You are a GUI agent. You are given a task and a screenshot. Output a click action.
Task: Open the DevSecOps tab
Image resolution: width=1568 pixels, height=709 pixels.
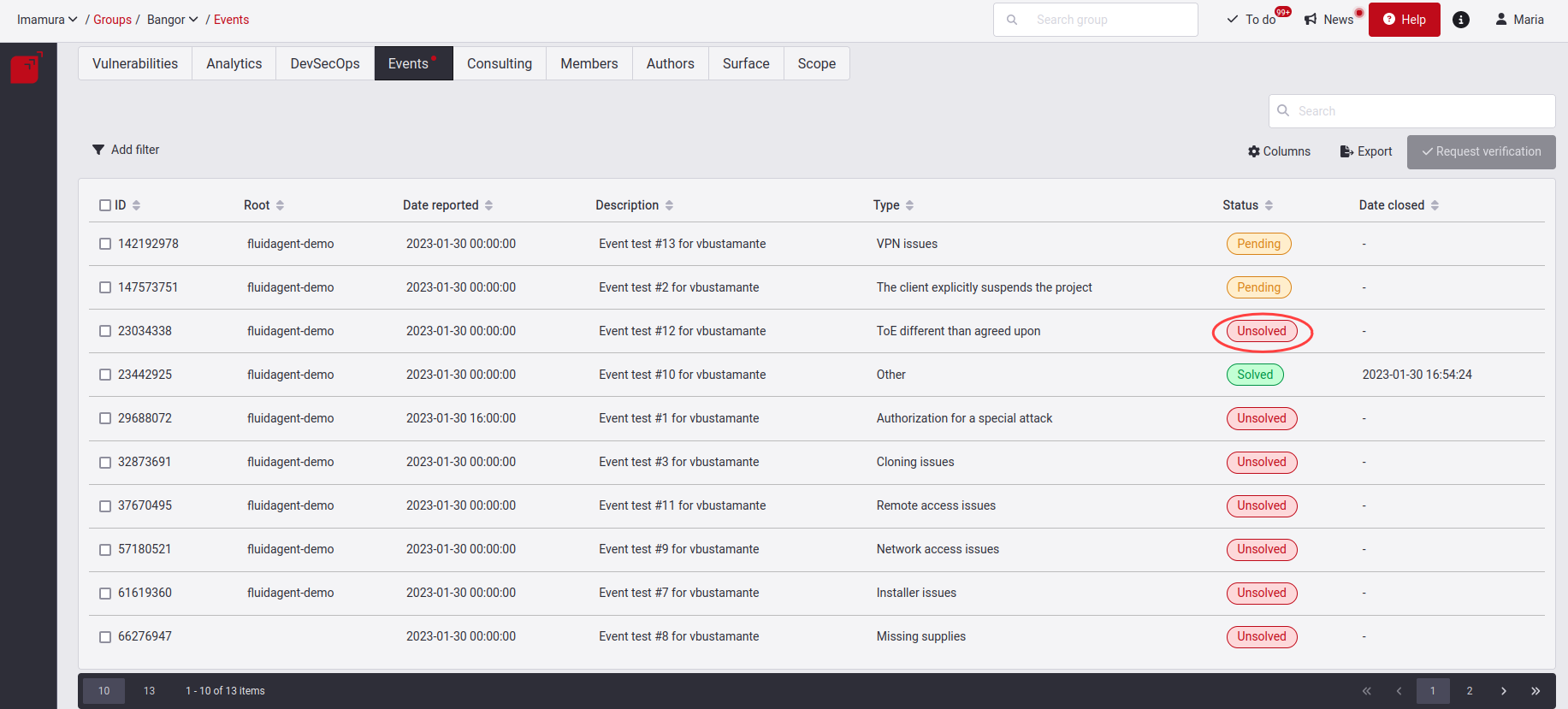325,63
